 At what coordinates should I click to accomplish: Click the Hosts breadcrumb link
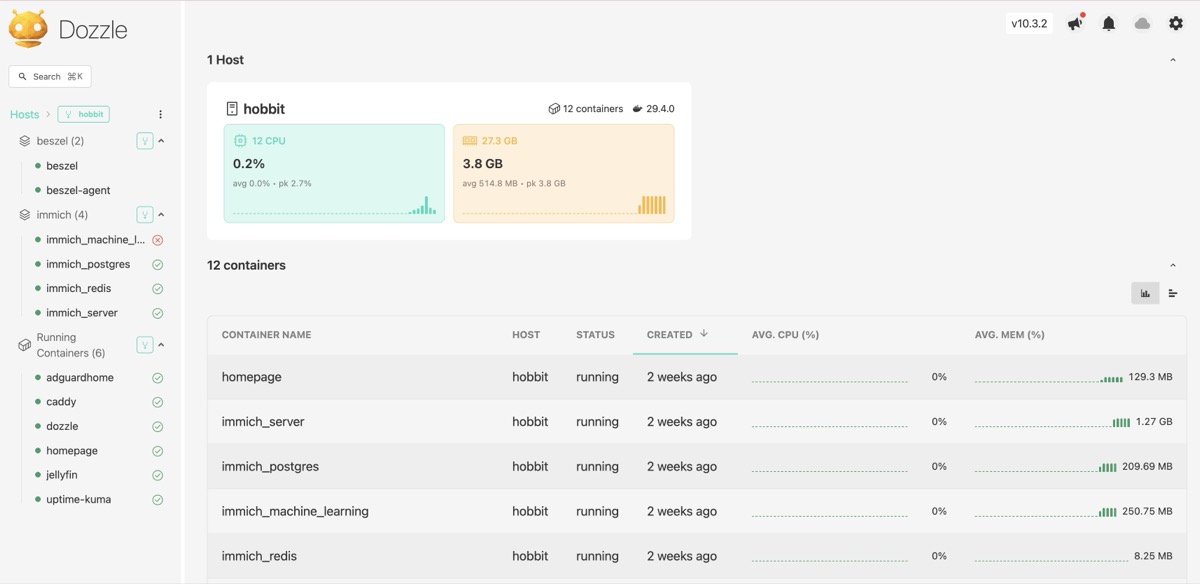25,114
